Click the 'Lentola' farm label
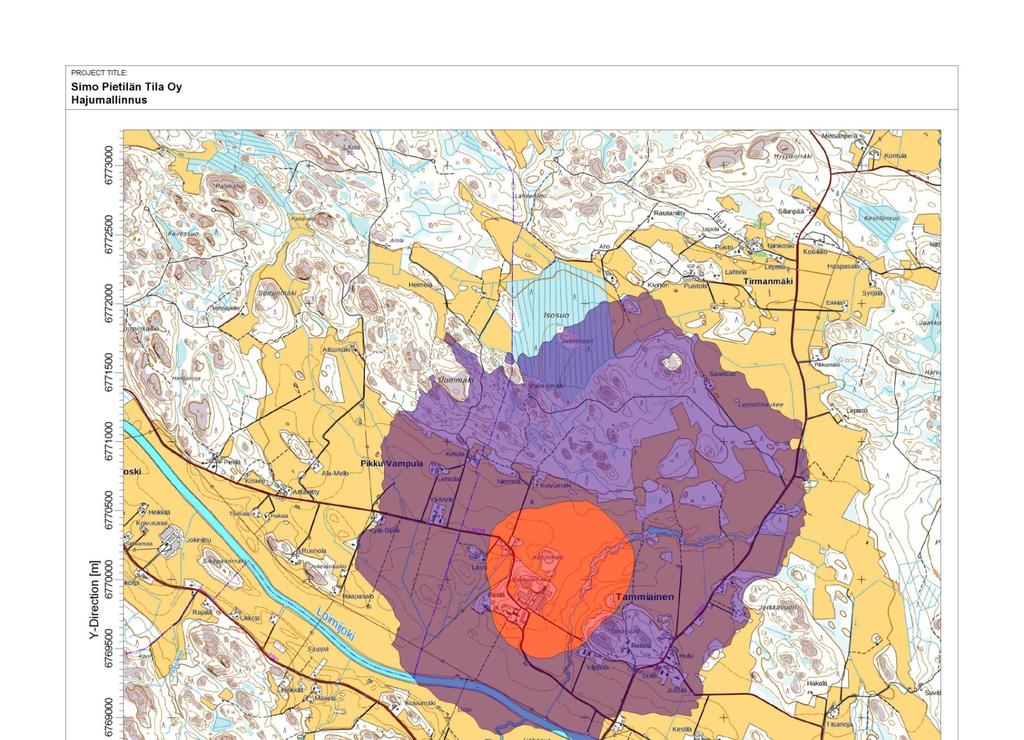 (x=449, y=479)
